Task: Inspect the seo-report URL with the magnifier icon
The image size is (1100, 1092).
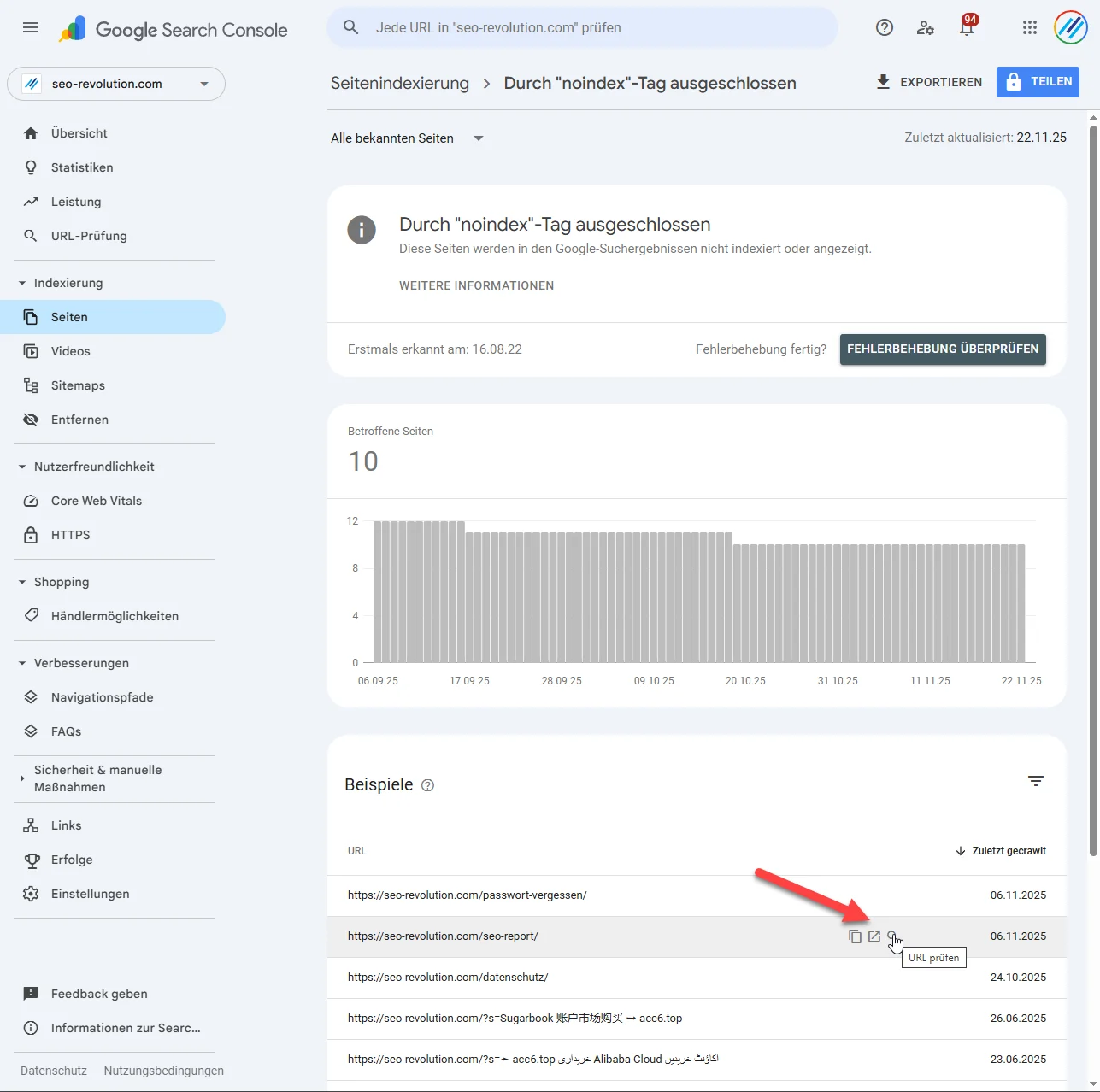Action: tap(892, 936)
